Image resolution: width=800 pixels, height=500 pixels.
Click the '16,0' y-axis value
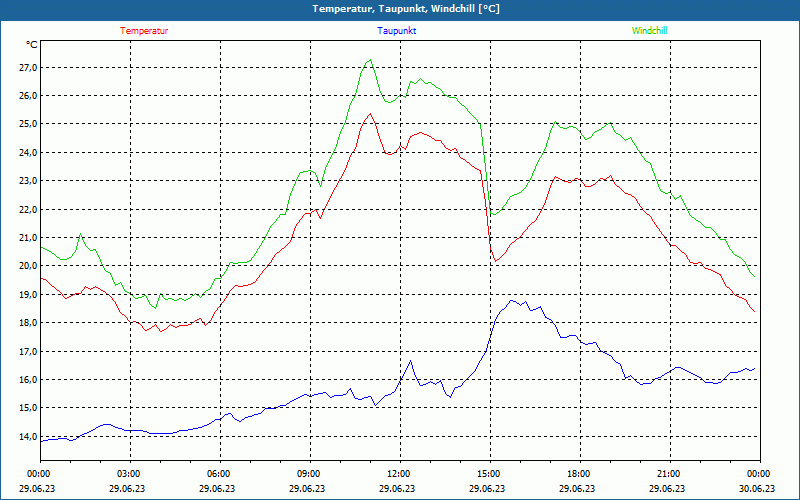29,380
